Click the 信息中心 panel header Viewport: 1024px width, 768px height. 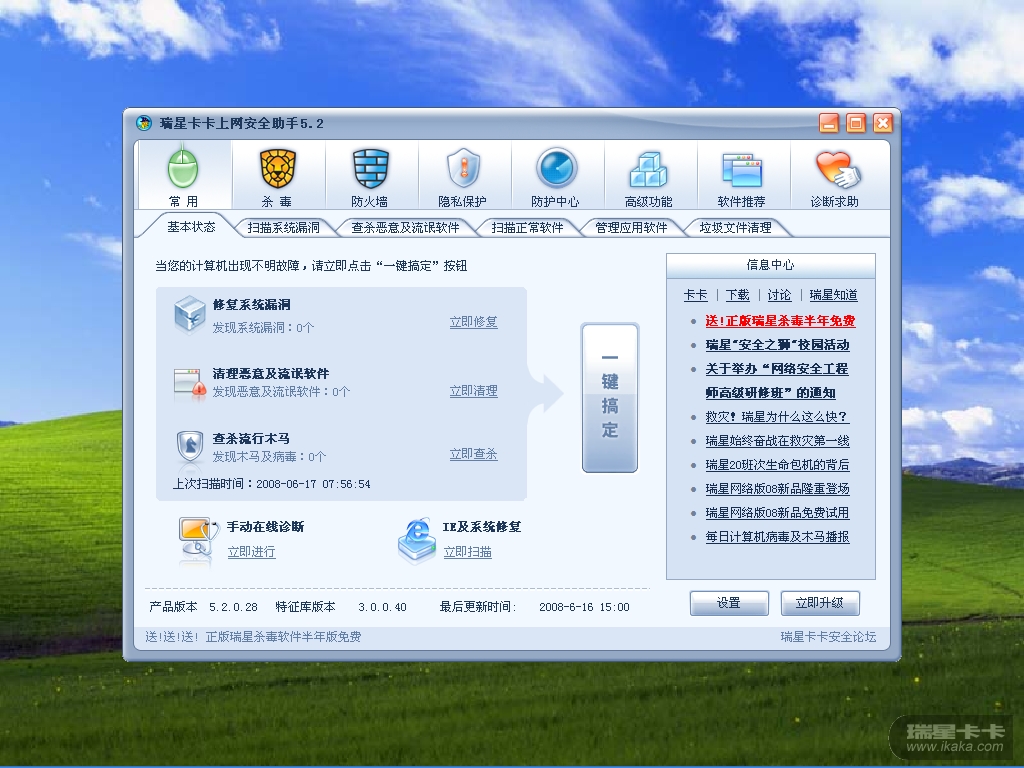[x=771, y=265]
